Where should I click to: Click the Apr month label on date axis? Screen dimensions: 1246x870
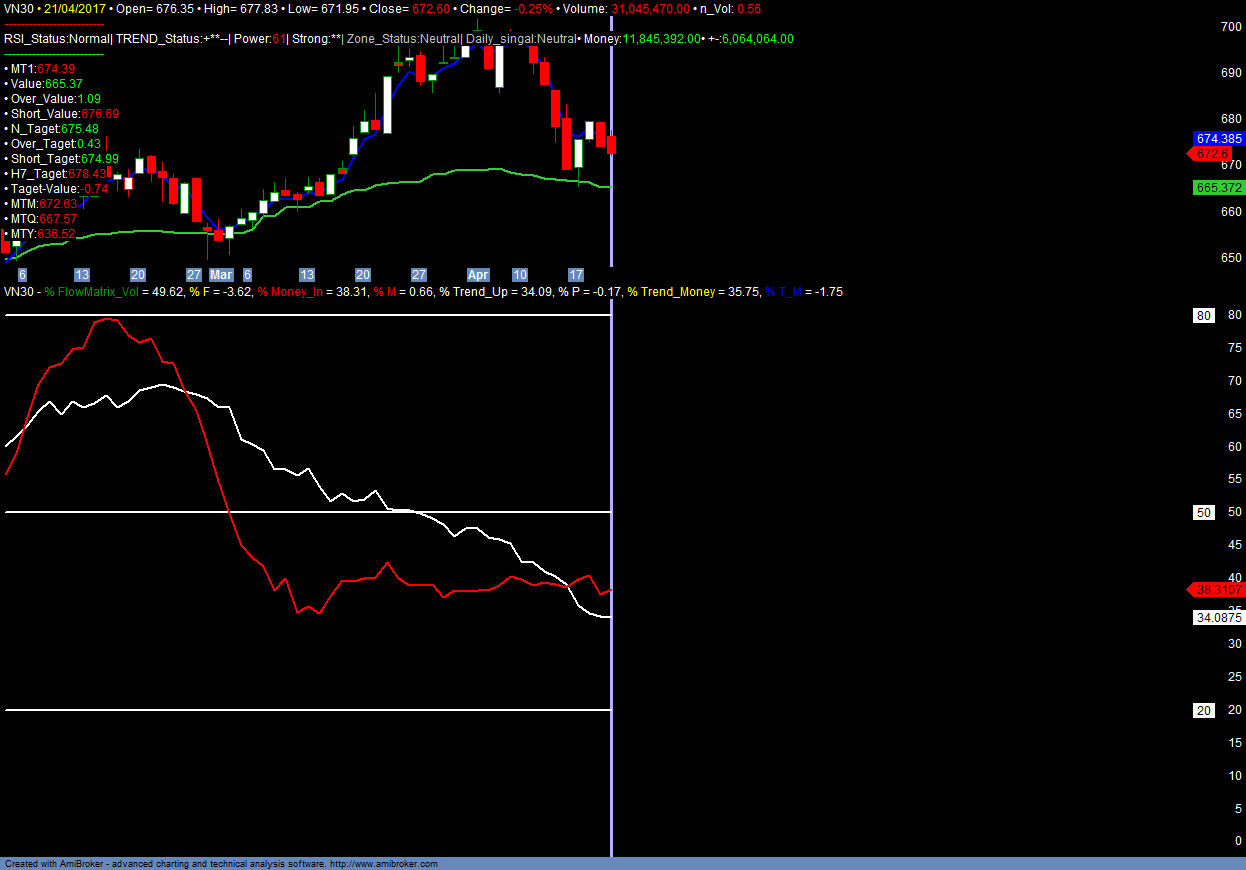point(478,275)
